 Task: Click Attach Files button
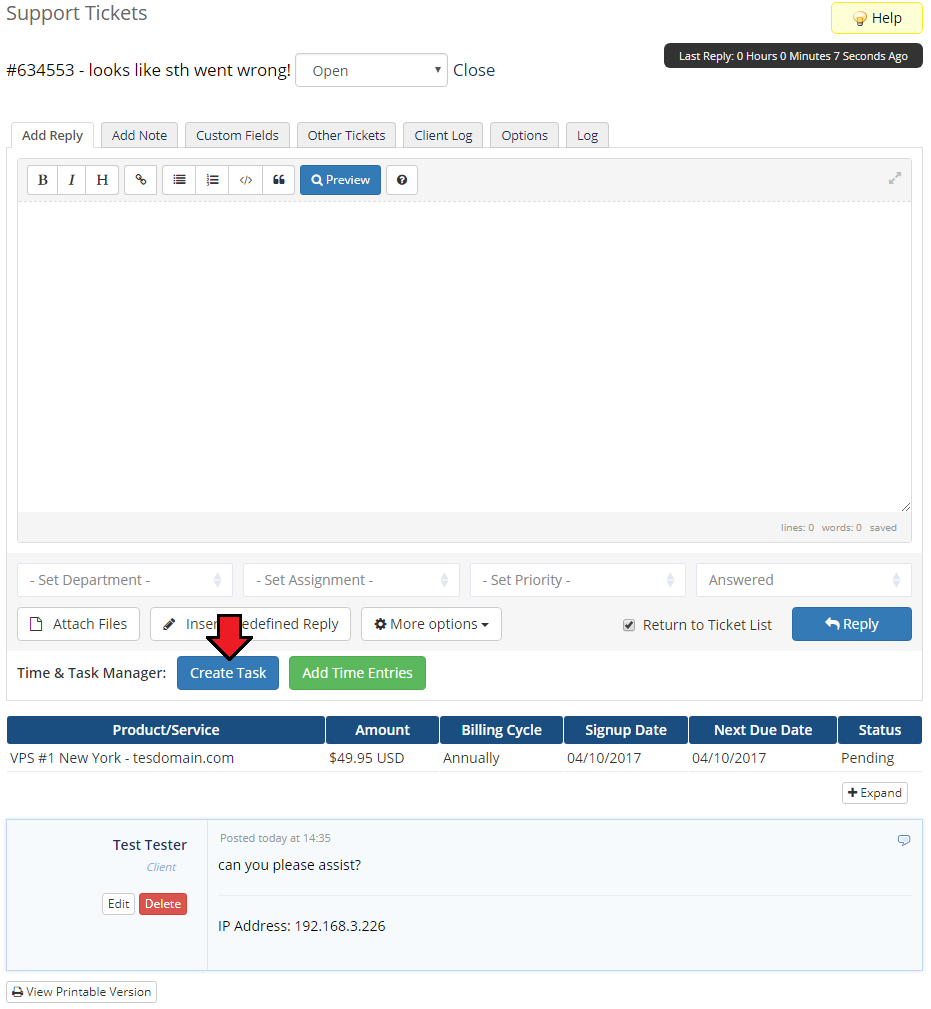[x=78, y=624]
